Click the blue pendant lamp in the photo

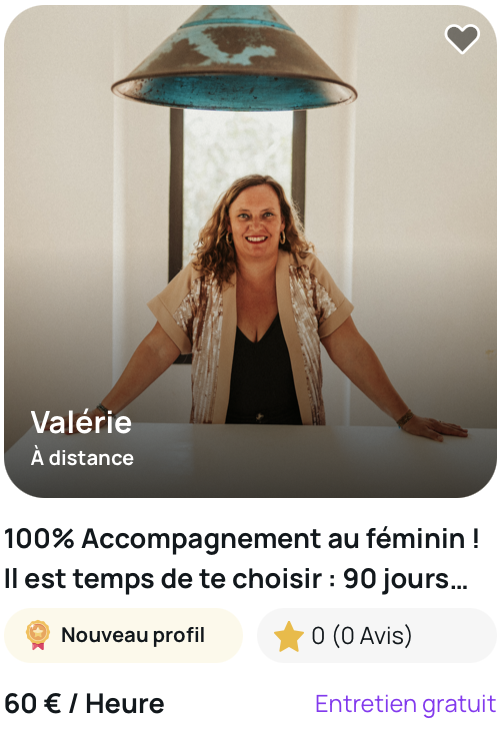(x=234, y=57)
